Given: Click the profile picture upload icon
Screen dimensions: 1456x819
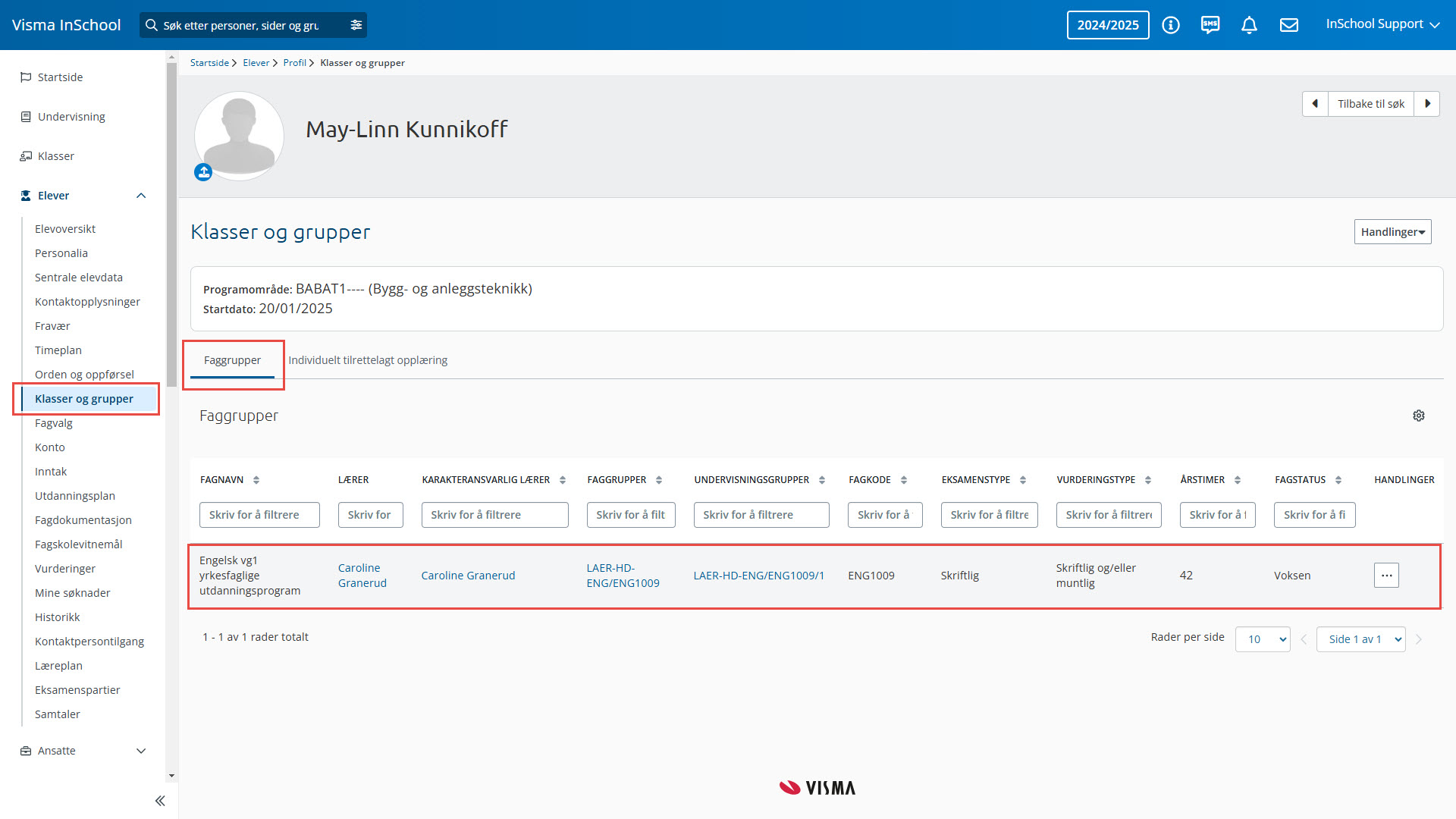Looking at the screenshot, I should click(x=203, y=172).
